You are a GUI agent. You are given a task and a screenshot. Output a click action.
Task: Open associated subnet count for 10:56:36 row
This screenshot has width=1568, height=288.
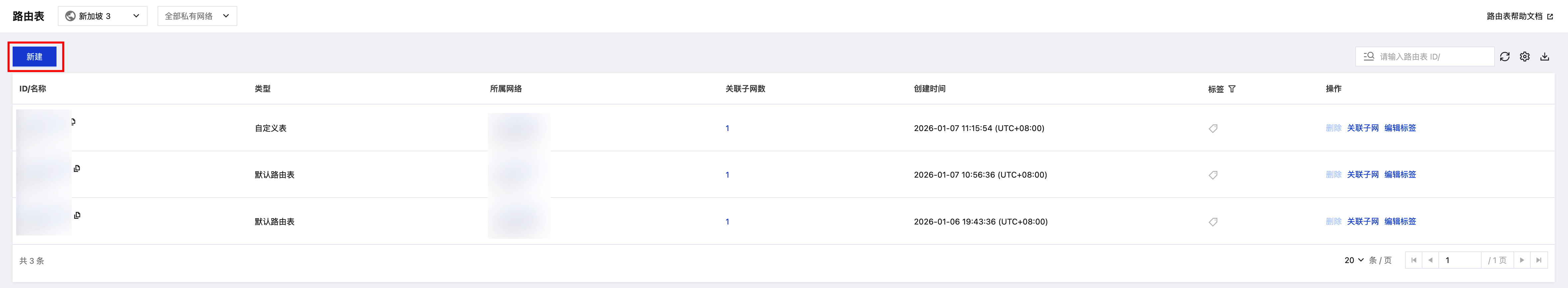[x=728, y=175]
